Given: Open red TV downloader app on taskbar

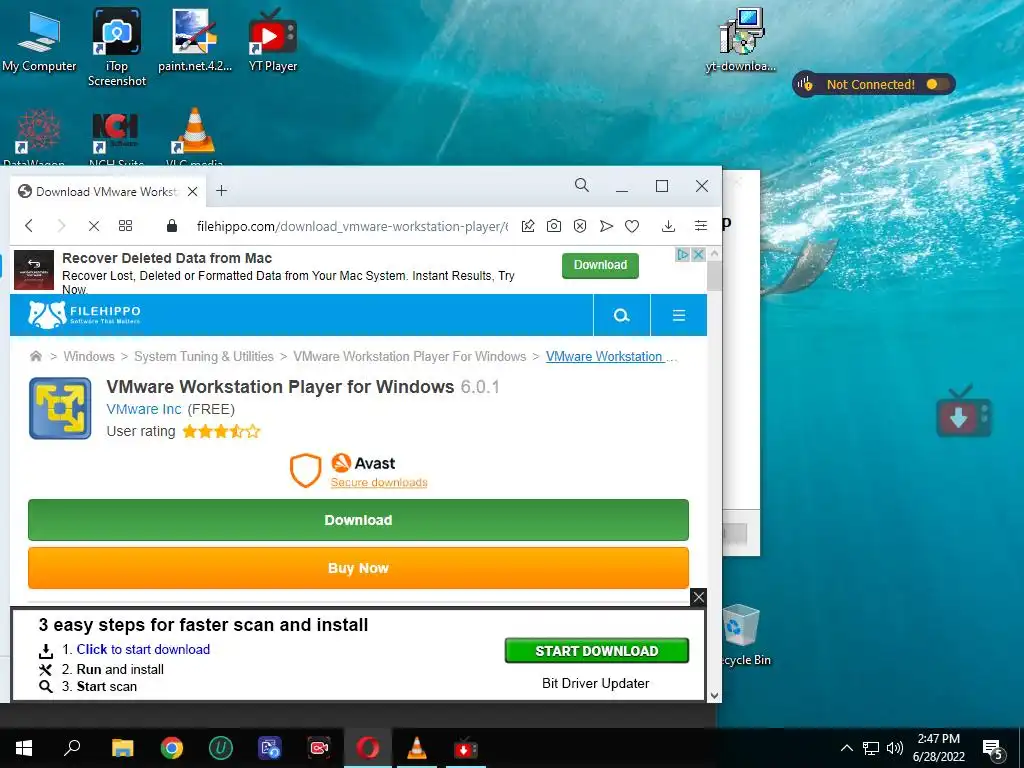Looking at the screenshot, I should (465, 748).
